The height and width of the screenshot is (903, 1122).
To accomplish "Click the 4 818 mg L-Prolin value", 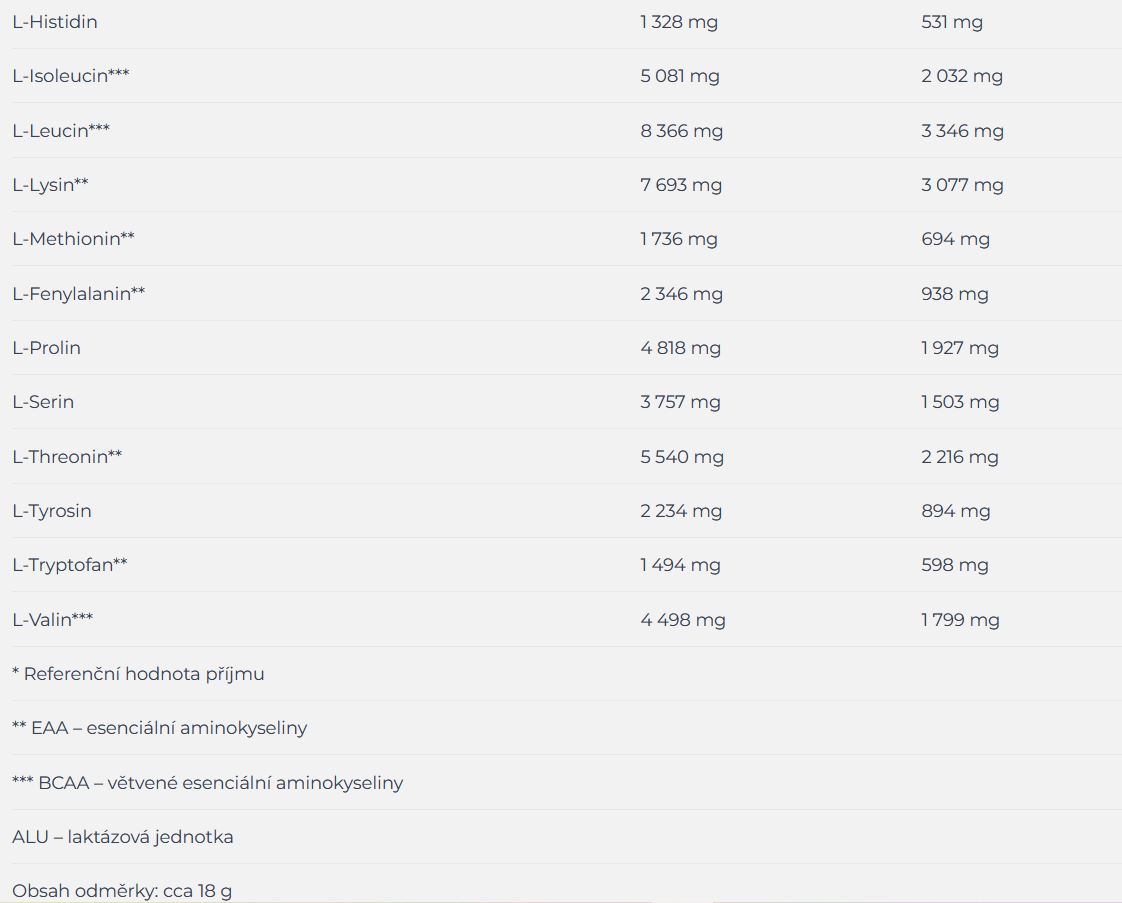I will pyautogui.click(x=680, y=348).
